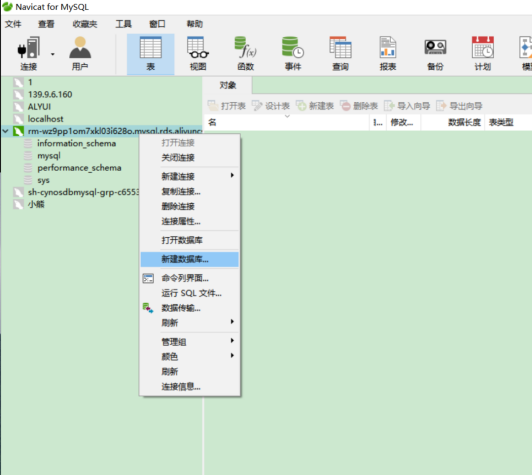532x475 pixels.
Task: Click the 用户 (User) toolbar icon
Action: pyautogui.click(x=80, y=54)
